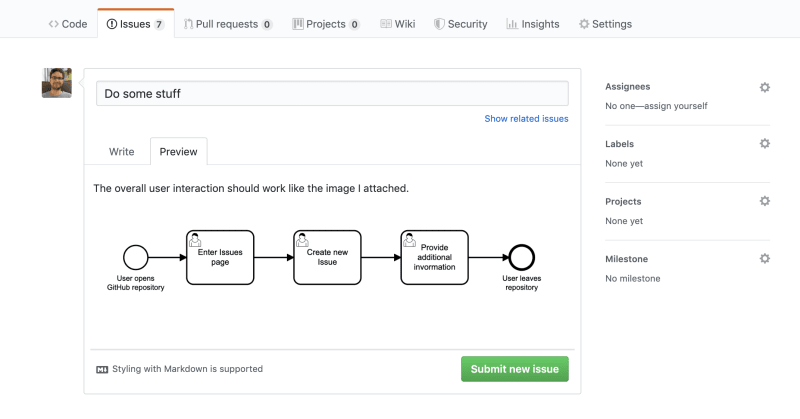Open the Pull requests tab
The width and height of the screenshot is (800, 419).
pos(228,24)
